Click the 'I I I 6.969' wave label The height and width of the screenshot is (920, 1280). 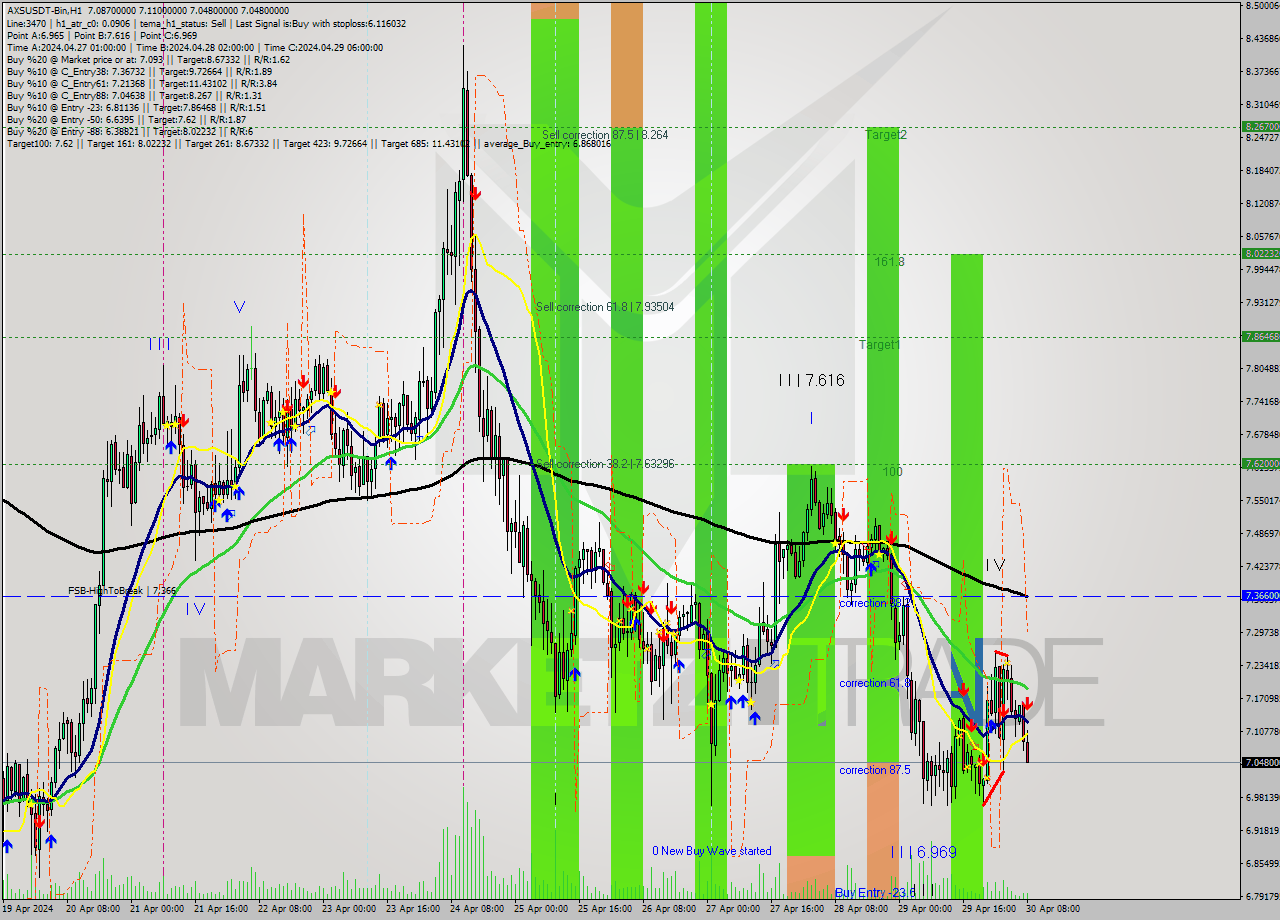click(x=923, y=852)
